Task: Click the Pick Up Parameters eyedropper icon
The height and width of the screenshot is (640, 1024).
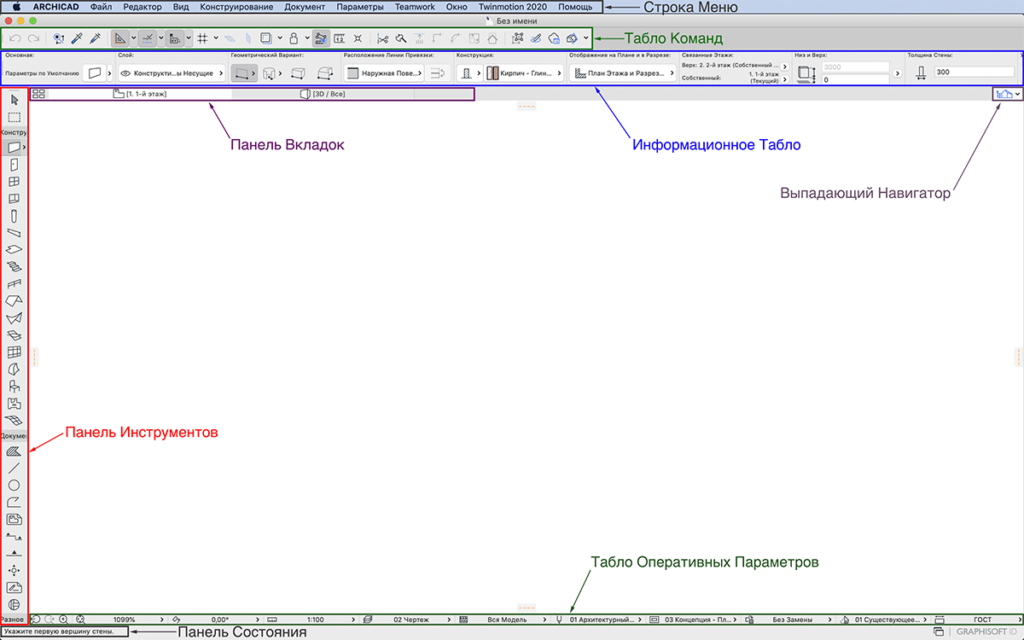Action: [76, 38]
